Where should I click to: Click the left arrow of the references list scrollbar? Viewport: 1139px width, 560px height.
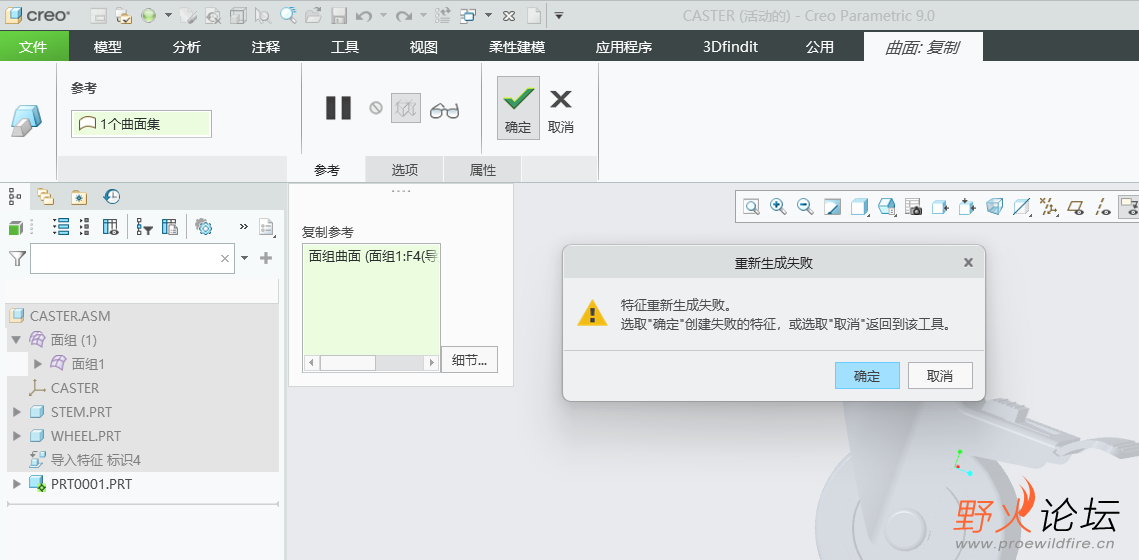[x=311, y=362]
